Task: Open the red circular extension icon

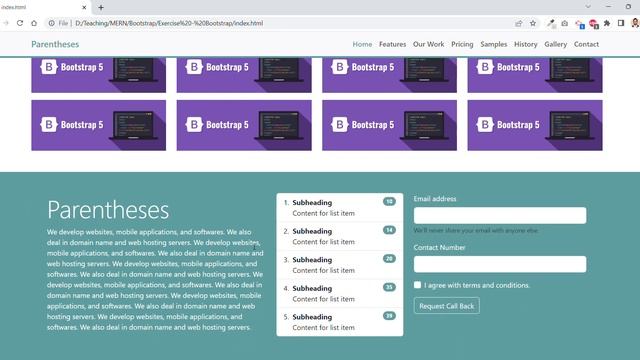Action: tap(594, 24)
